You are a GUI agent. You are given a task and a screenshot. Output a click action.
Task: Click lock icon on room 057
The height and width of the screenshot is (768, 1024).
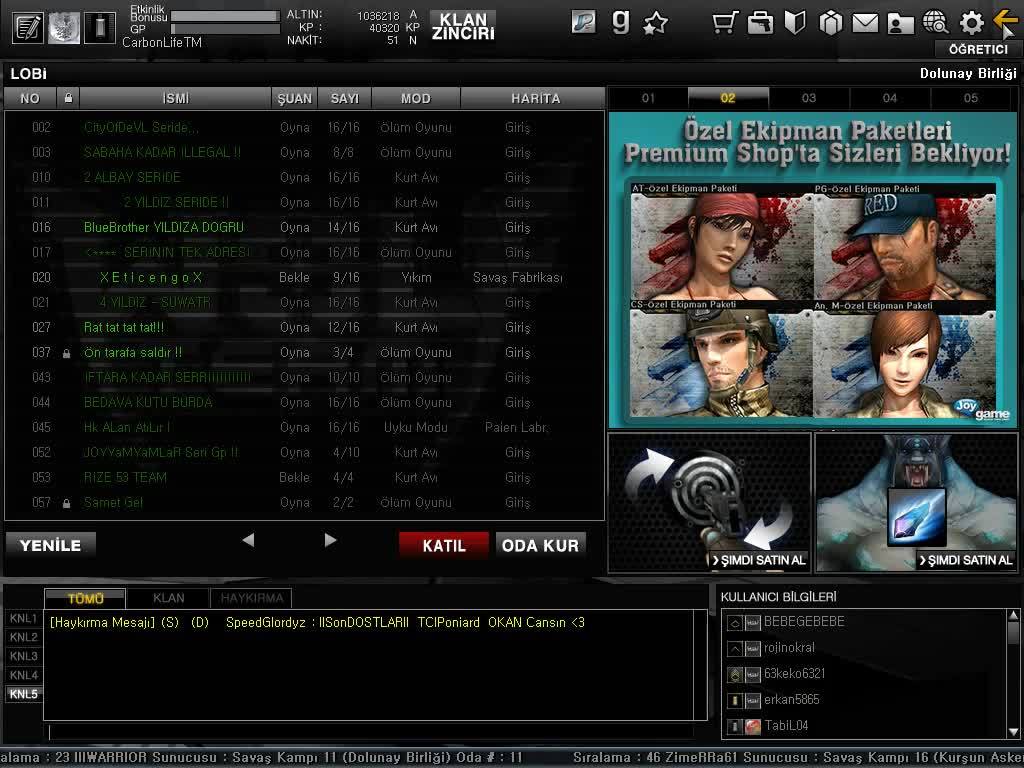click(67, 504)
